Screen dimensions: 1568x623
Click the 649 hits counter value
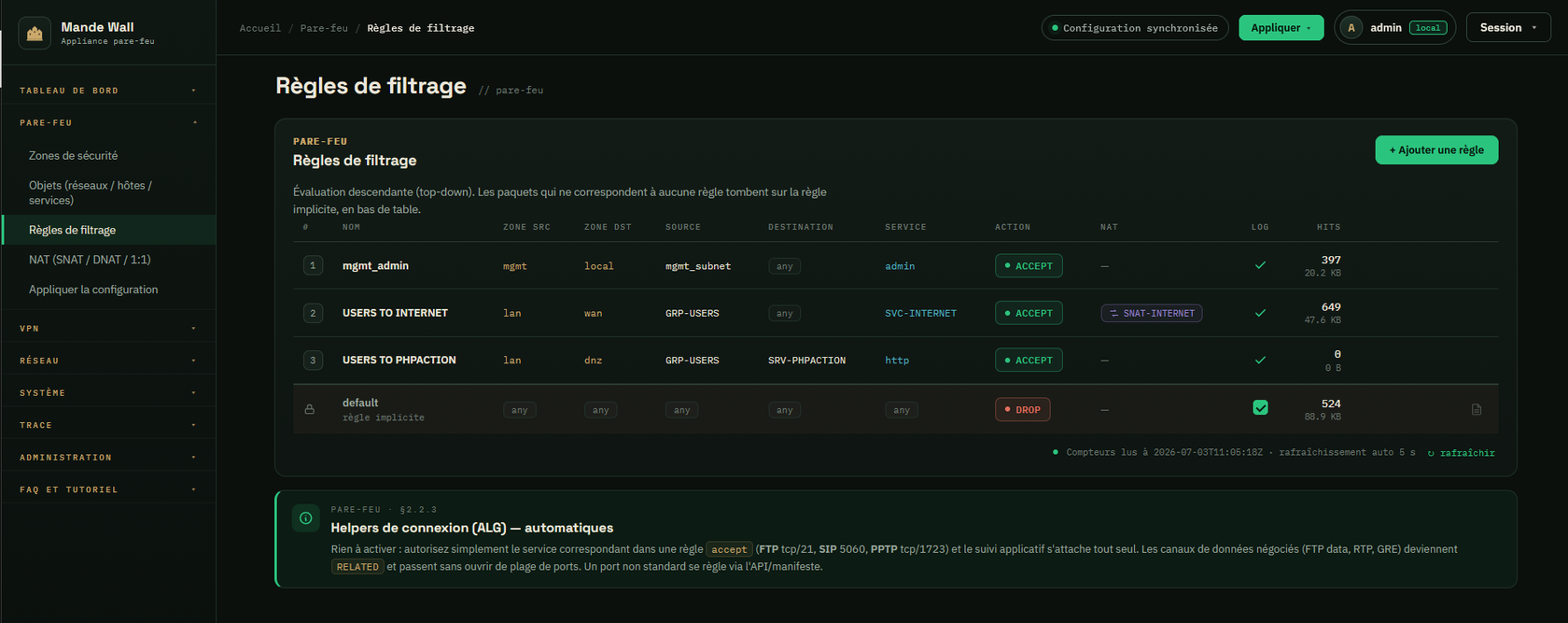[x=1331, y=306]
